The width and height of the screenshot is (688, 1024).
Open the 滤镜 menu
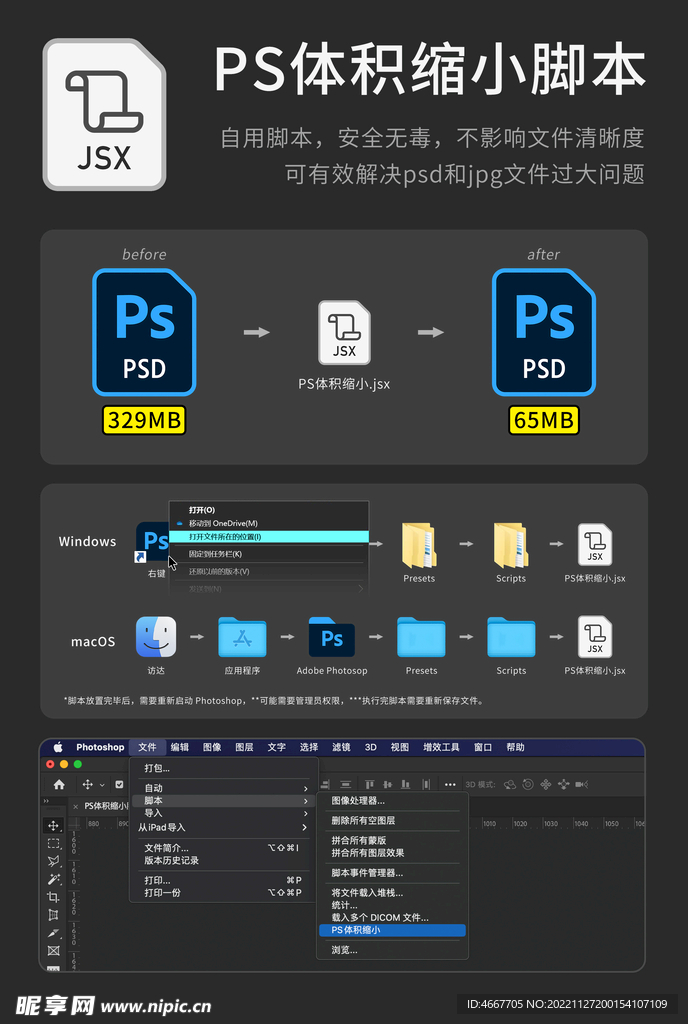341,747
